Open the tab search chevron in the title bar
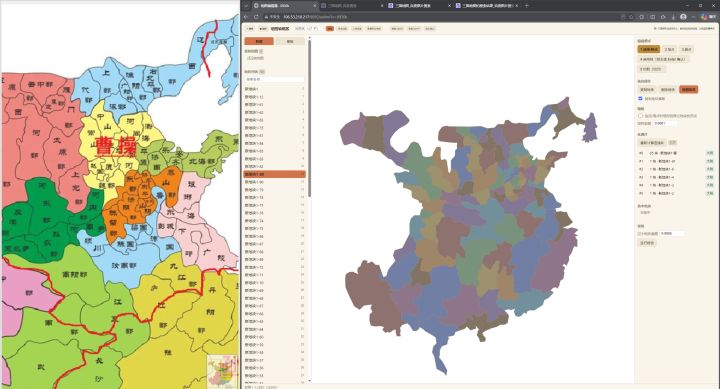Viewport: 720px width, 389px height. [x=246, y=6]
